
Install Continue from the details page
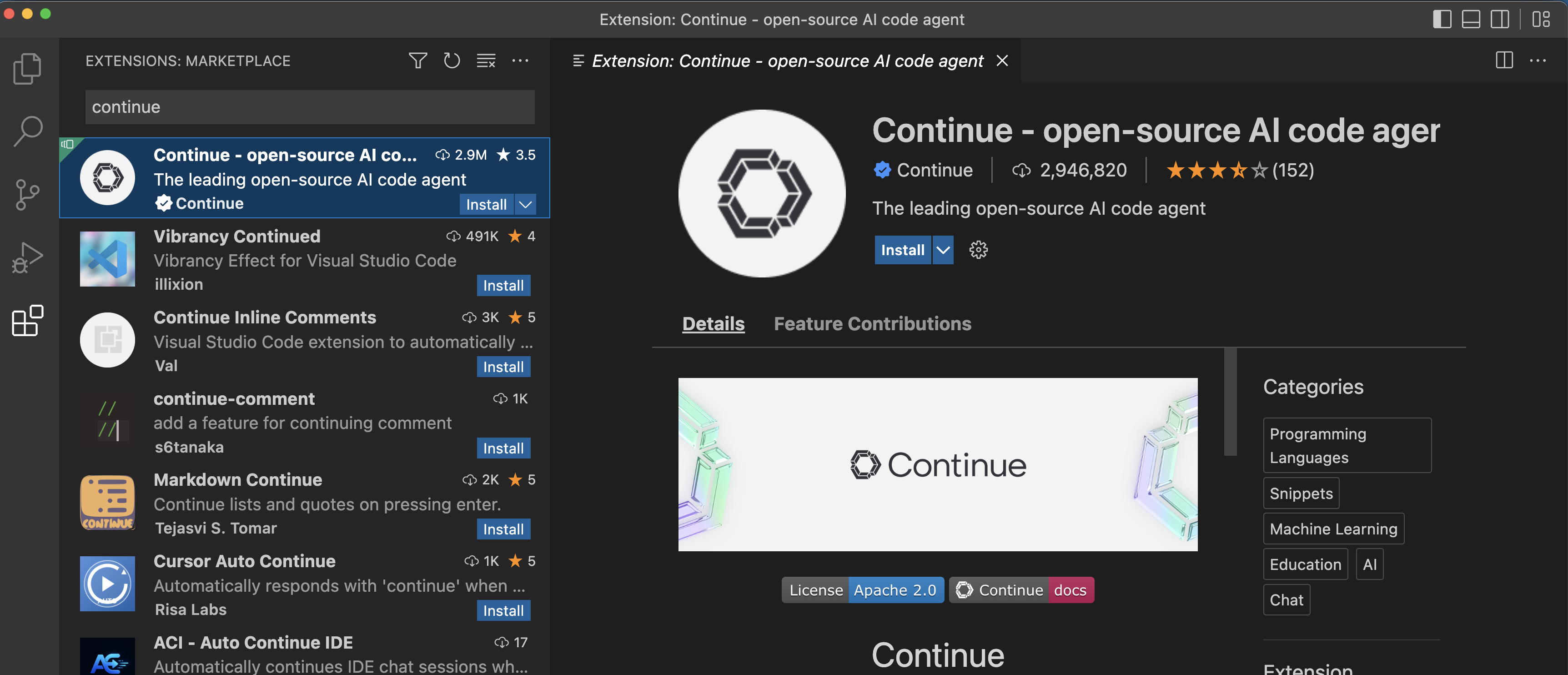click(902, 250)
